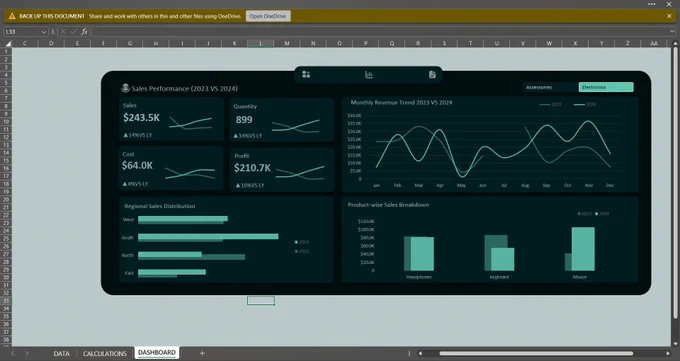Click the Cost $64.0K value
This screenshot has width=680, height=361.
(137, 165)
